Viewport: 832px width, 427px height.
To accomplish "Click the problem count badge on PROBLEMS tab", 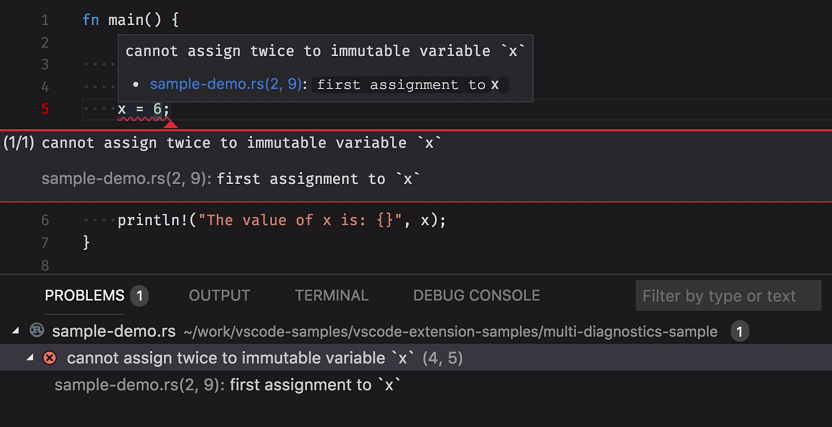I will (140, 296).
